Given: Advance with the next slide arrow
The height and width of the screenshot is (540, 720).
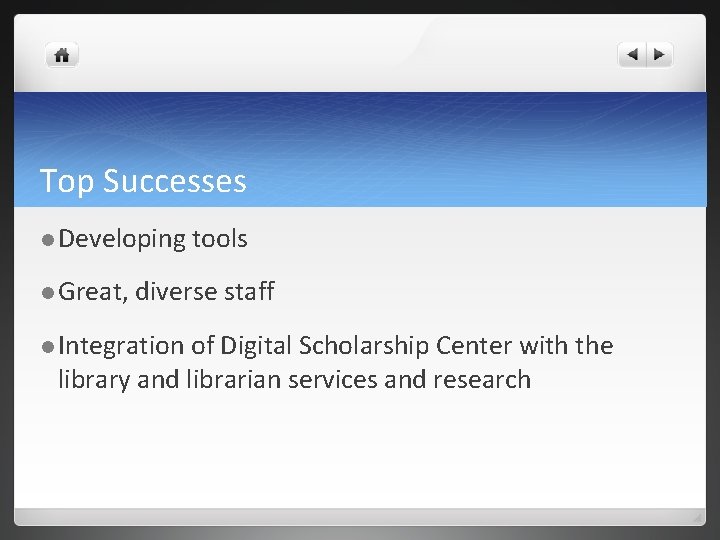Looking at the screenshot, I should coord(660,56).
